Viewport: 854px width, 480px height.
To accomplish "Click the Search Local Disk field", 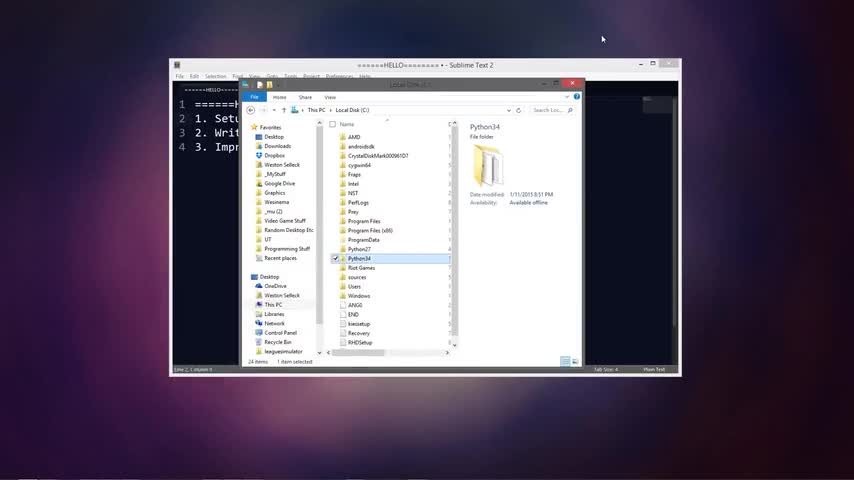I will 552,110.
